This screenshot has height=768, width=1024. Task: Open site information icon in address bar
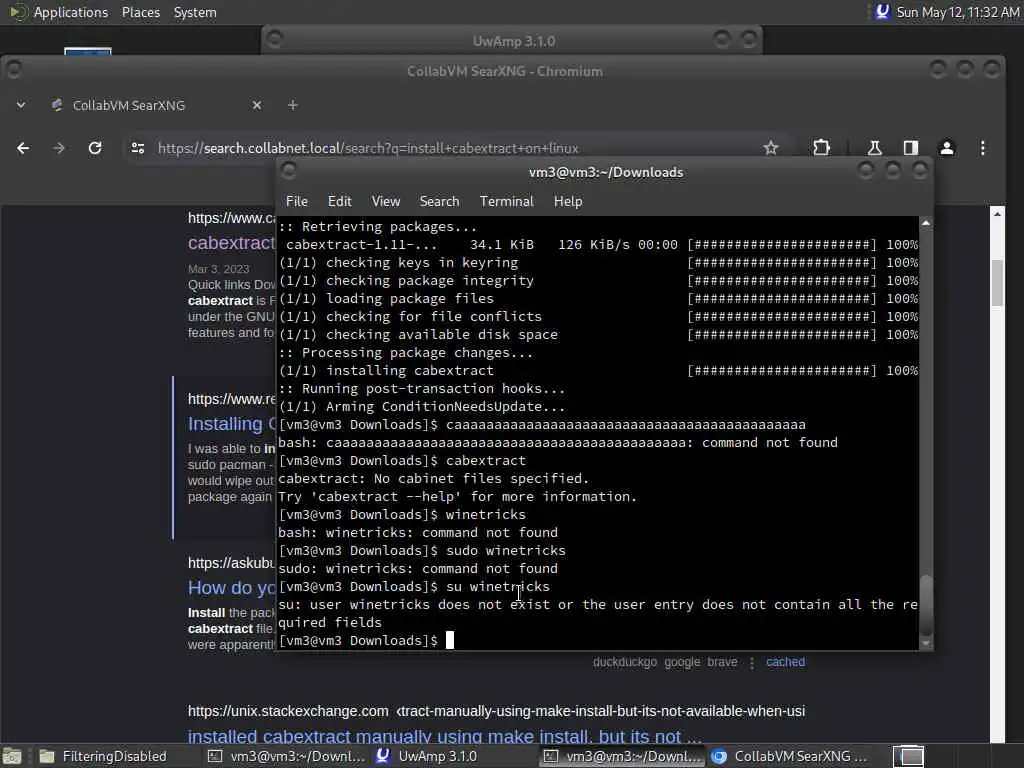click(138, 148)
